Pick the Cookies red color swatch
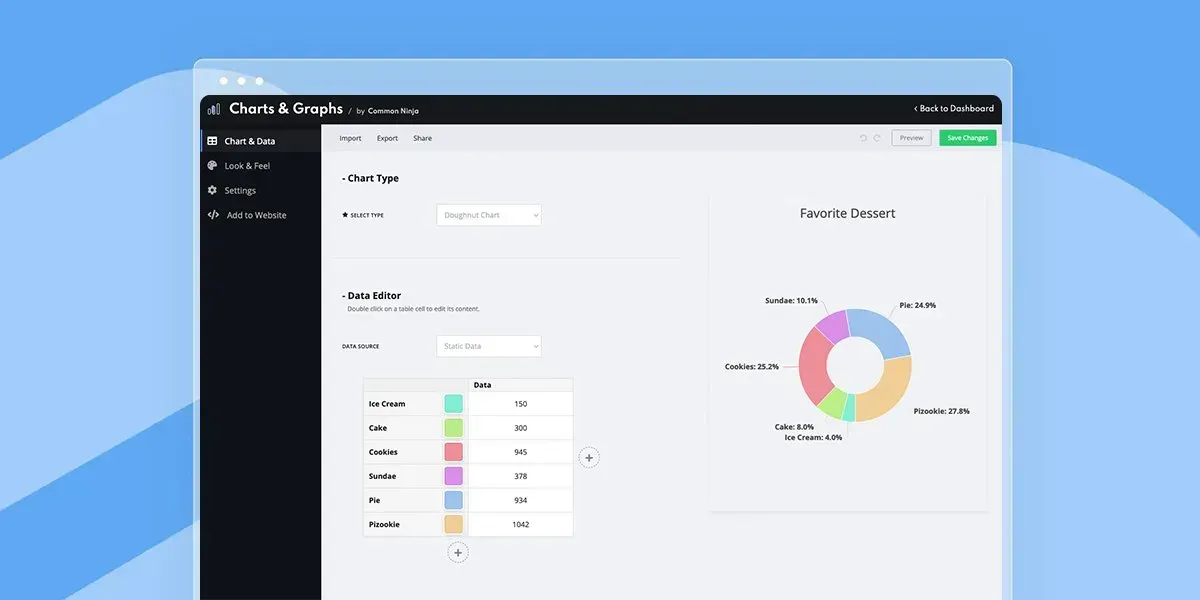 (453, 452)
